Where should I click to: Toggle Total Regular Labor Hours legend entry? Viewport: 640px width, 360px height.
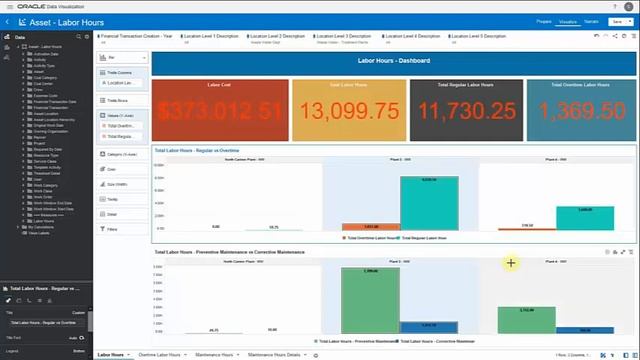[422, 238]
